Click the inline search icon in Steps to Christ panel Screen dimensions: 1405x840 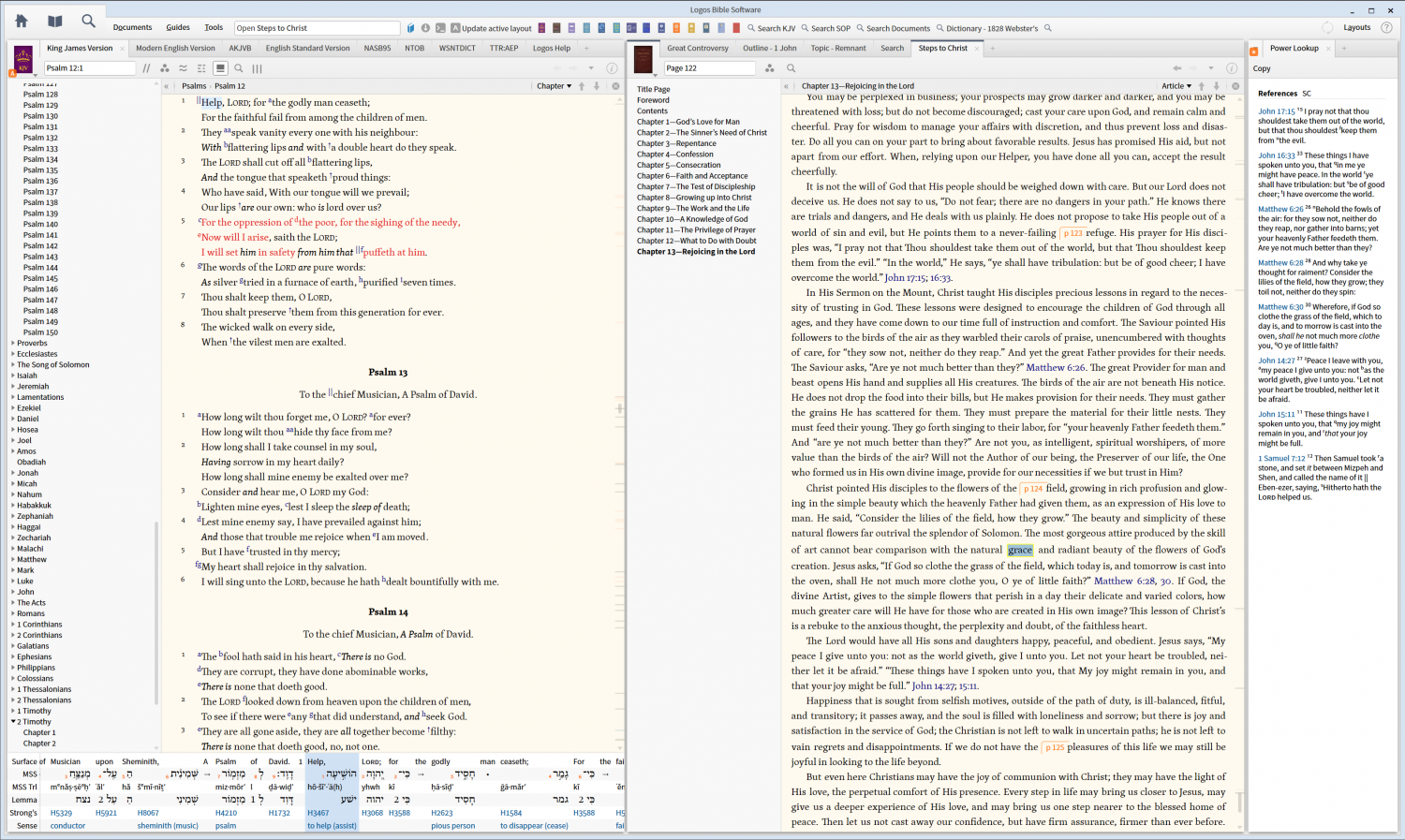pos(791,68)
